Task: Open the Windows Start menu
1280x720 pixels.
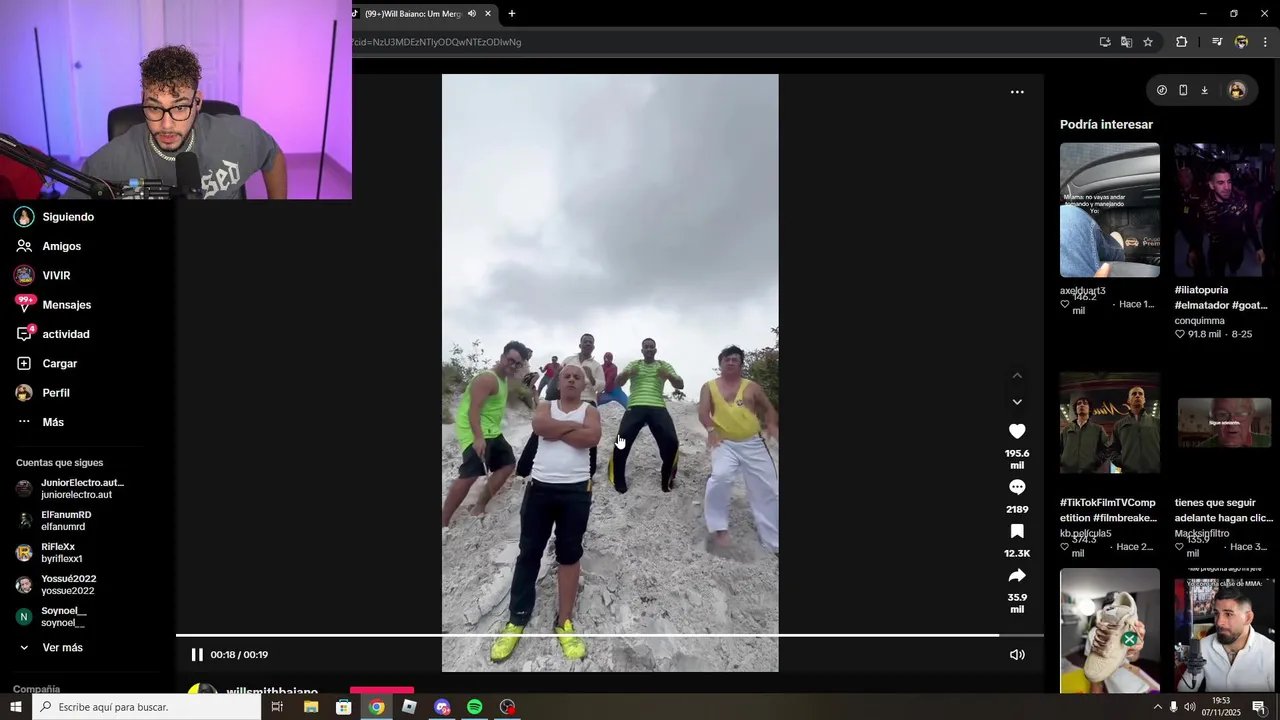Action: (x=16, y=707)
